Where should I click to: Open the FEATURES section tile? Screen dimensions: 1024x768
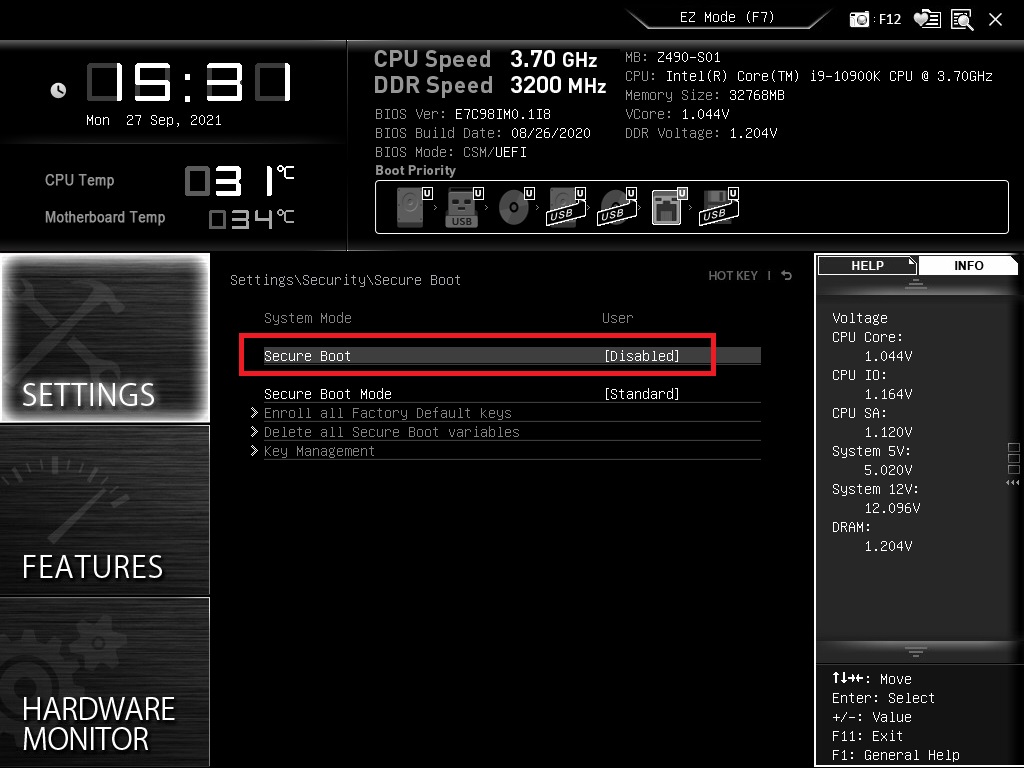105,510
